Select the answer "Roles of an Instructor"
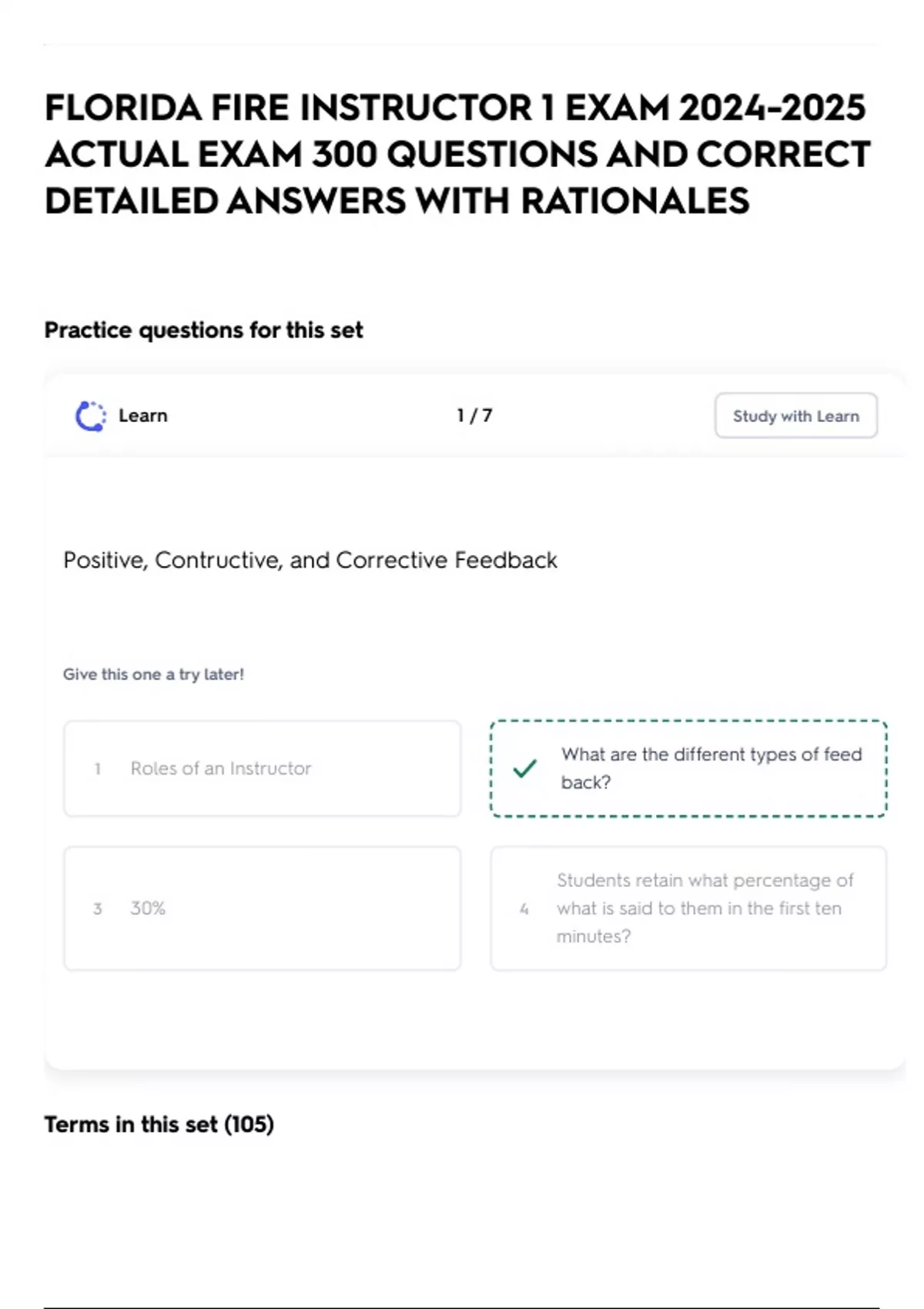The height and width of the screenshot is (1309, 924). pos(262,768)
